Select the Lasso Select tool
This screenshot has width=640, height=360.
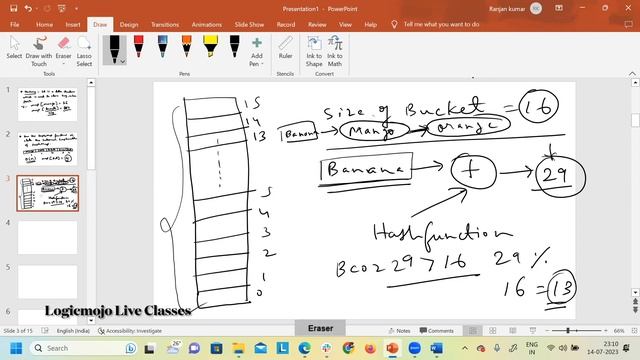pyautogui.click(x=84, y=51)
